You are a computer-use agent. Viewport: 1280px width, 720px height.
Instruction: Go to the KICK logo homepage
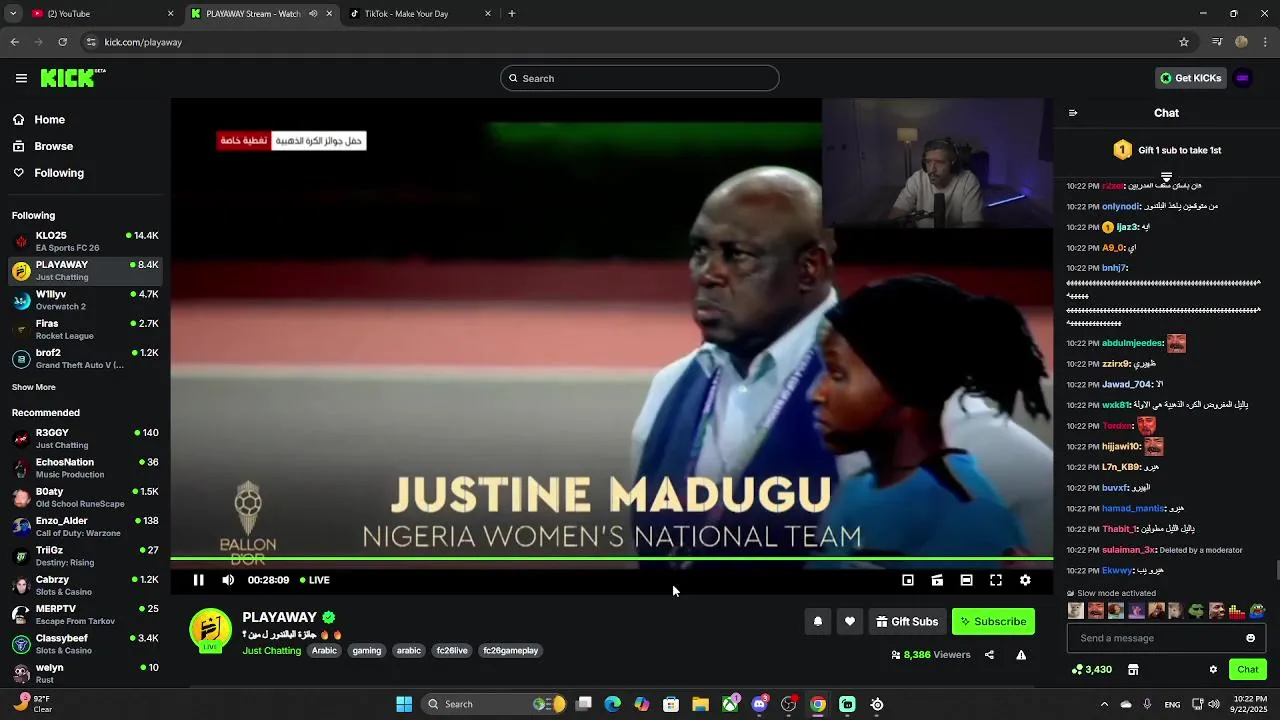click(73, 78)
